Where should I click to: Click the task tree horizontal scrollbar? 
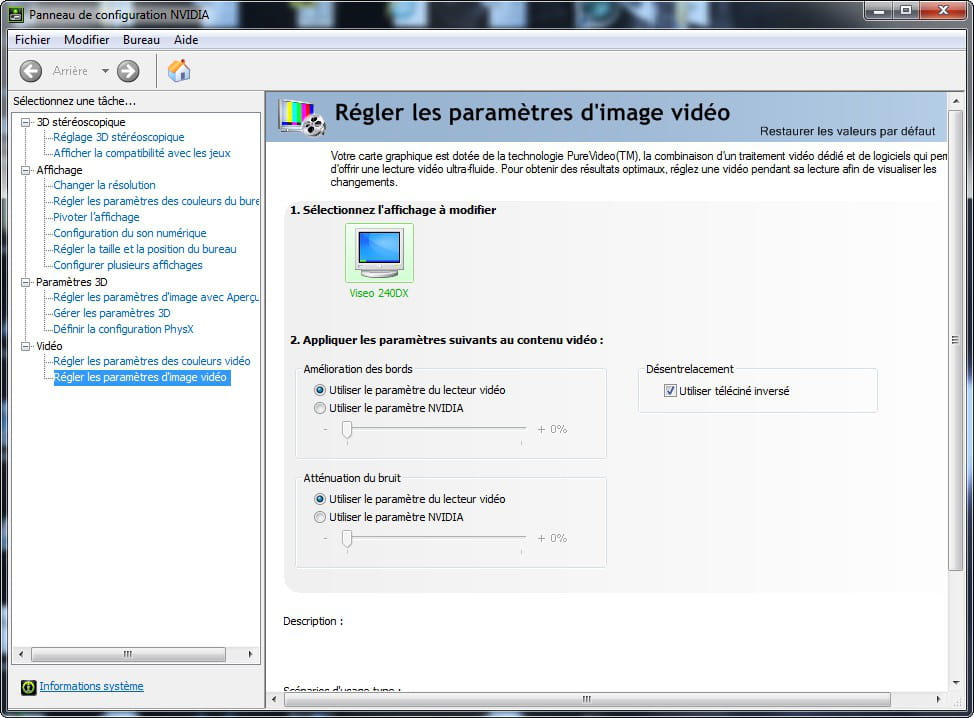coord(128,655)
